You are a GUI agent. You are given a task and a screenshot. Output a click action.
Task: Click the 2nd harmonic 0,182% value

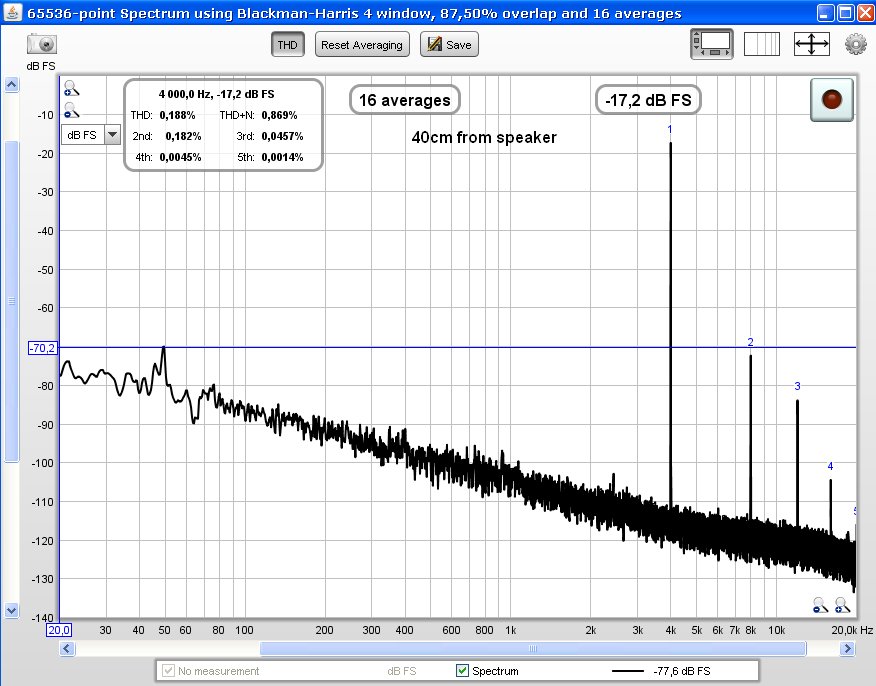[183, 136]
